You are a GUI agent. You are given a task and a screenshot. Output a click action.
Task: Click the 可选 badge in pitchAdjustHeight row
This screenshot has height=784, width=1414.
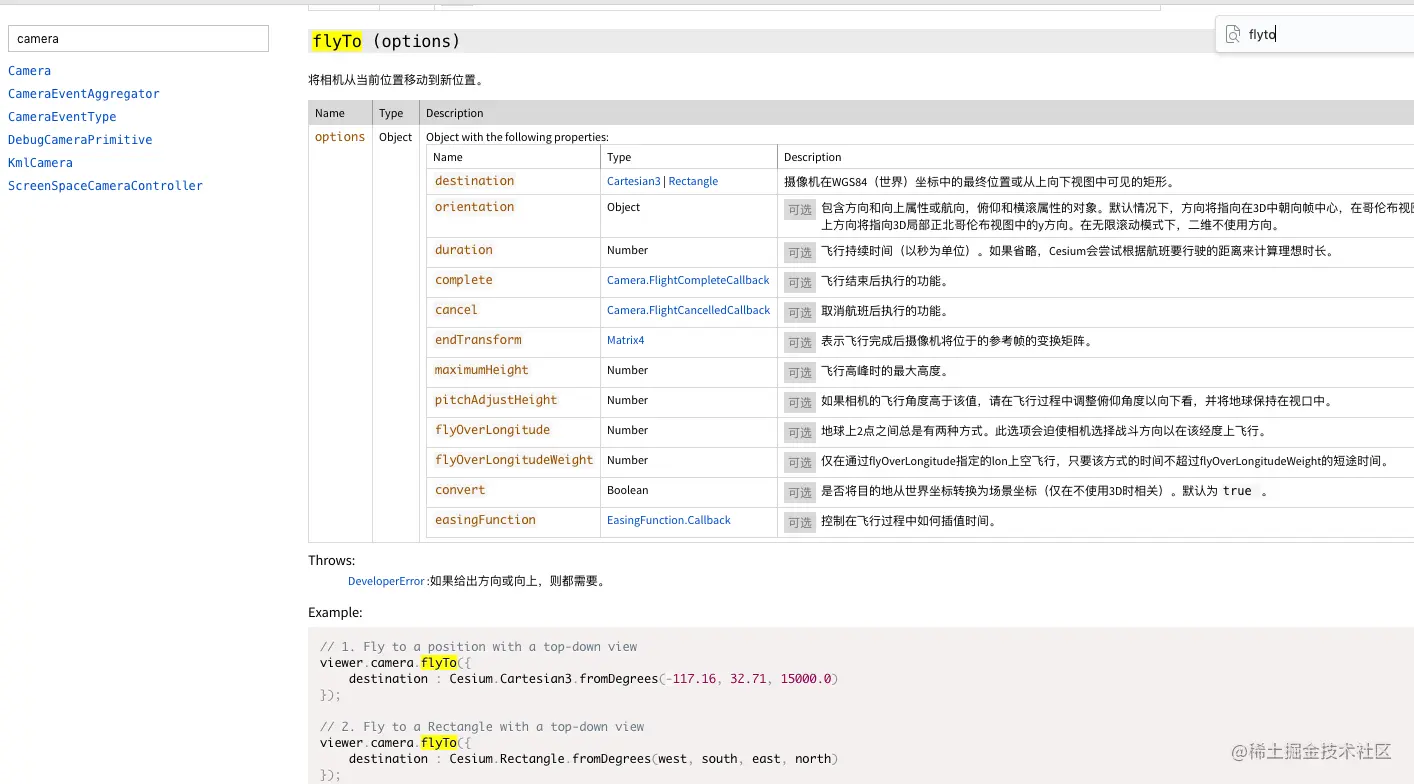(800, 403)
